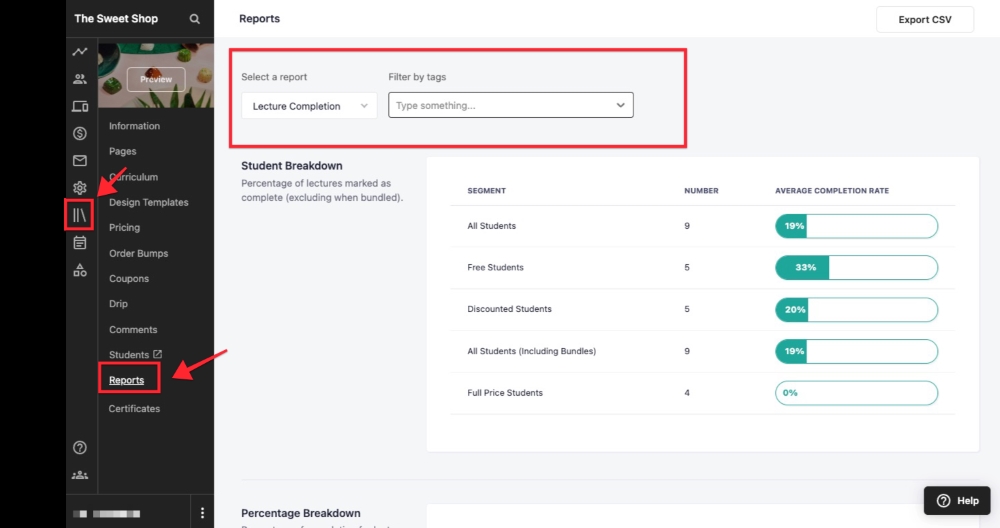Open the Emails envelope icon
Image resolution: width=1000 pixels, height=528 pixels.
click(x=80, y=161)
